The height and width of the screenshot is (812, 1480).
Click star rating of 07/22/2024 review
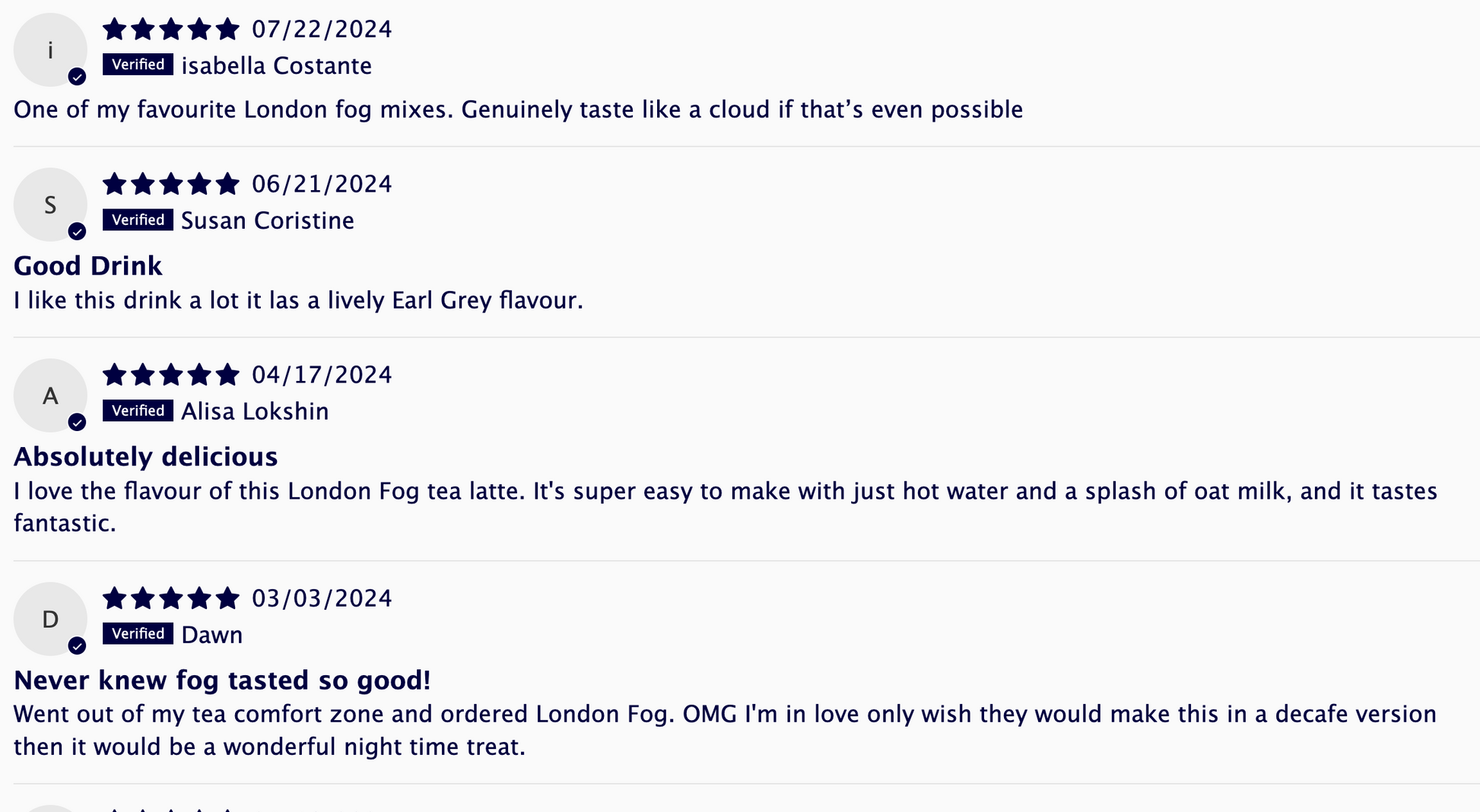click(171, 30)
